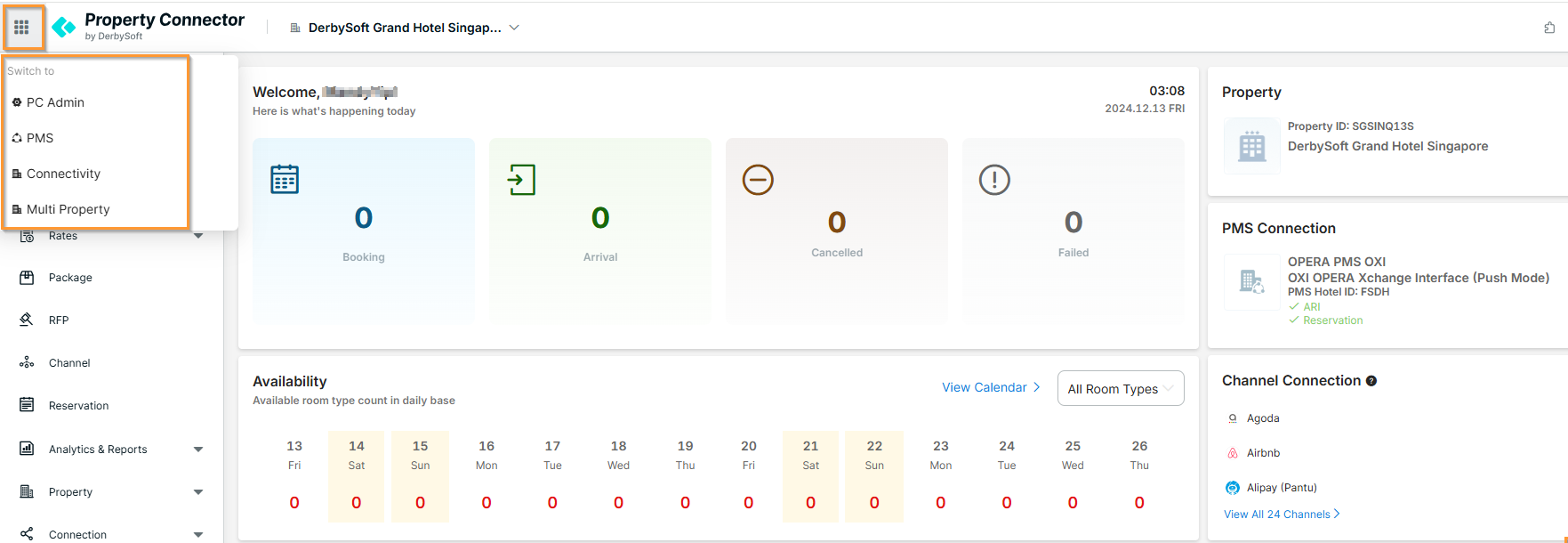Select the 15 Sun availability column

coord(421,476)
